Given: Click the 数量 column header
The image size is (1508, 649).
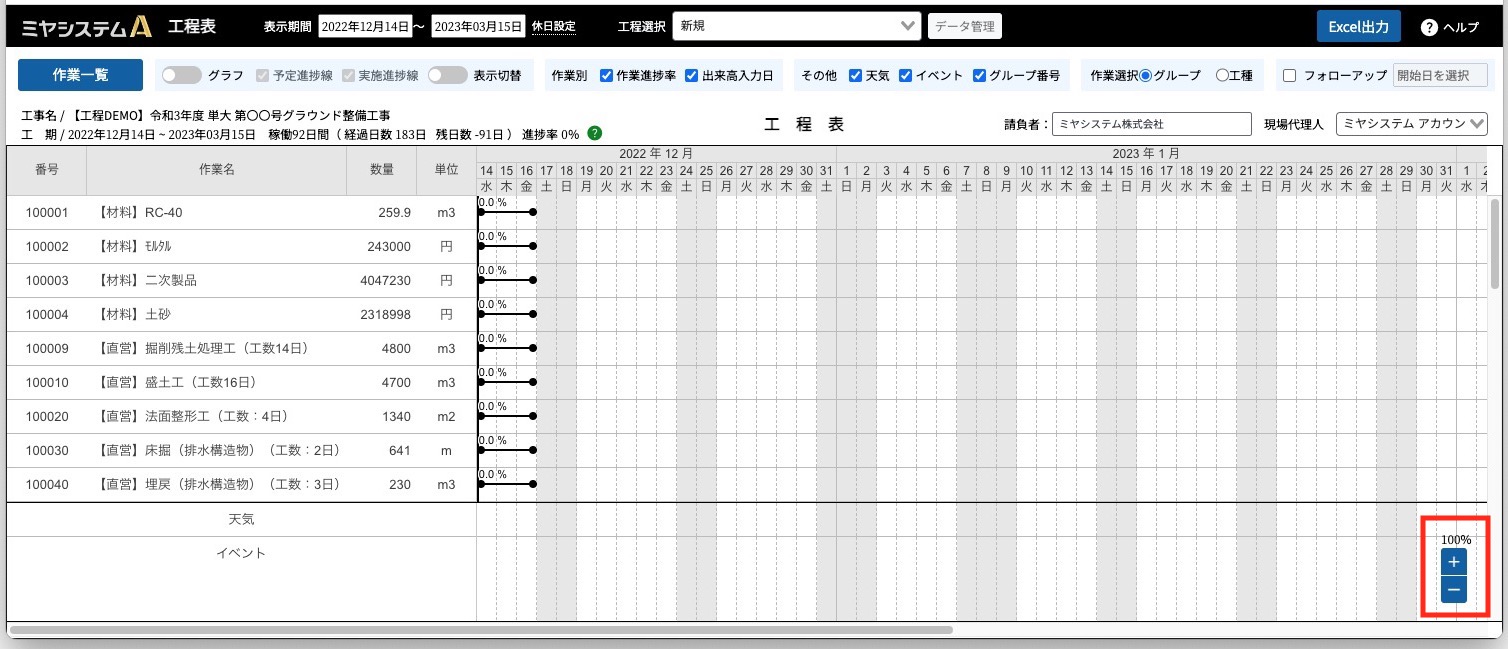Looking at the screenshot, I should (x=382, y=170).
